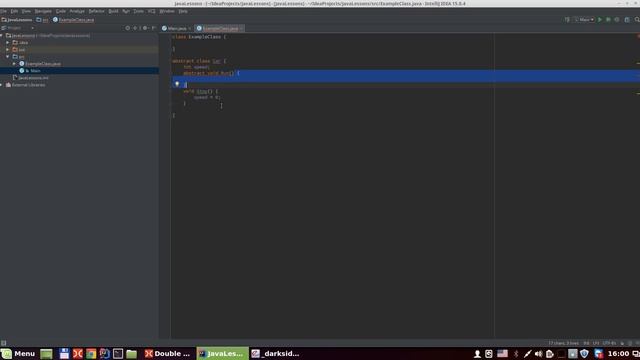Expand the ExampleClass.java node
The image size is (640, 360).
click(x=14, y=64)
